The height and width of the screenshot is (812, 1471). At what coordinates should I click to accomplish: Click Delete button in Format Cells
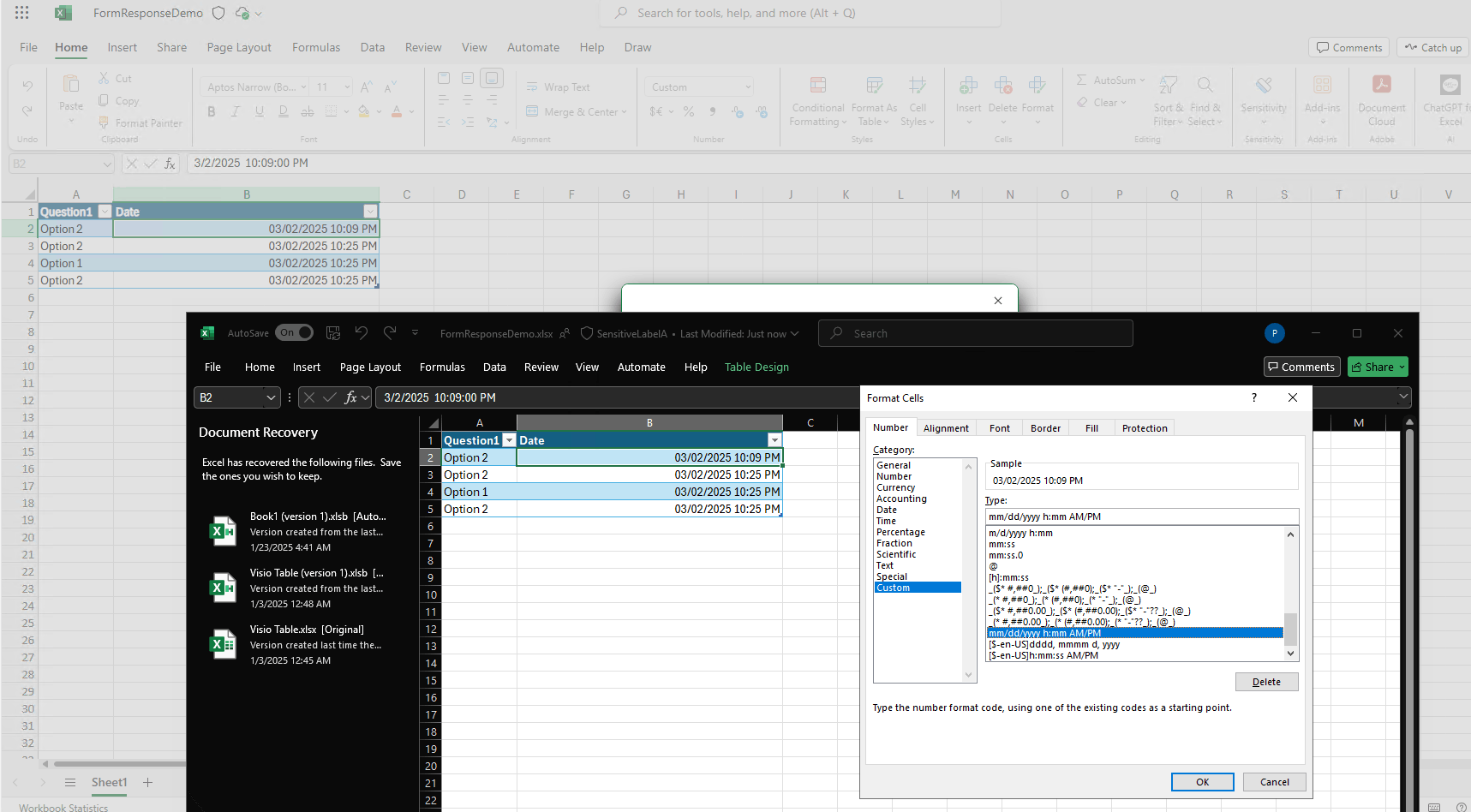tap(1266, 682)
